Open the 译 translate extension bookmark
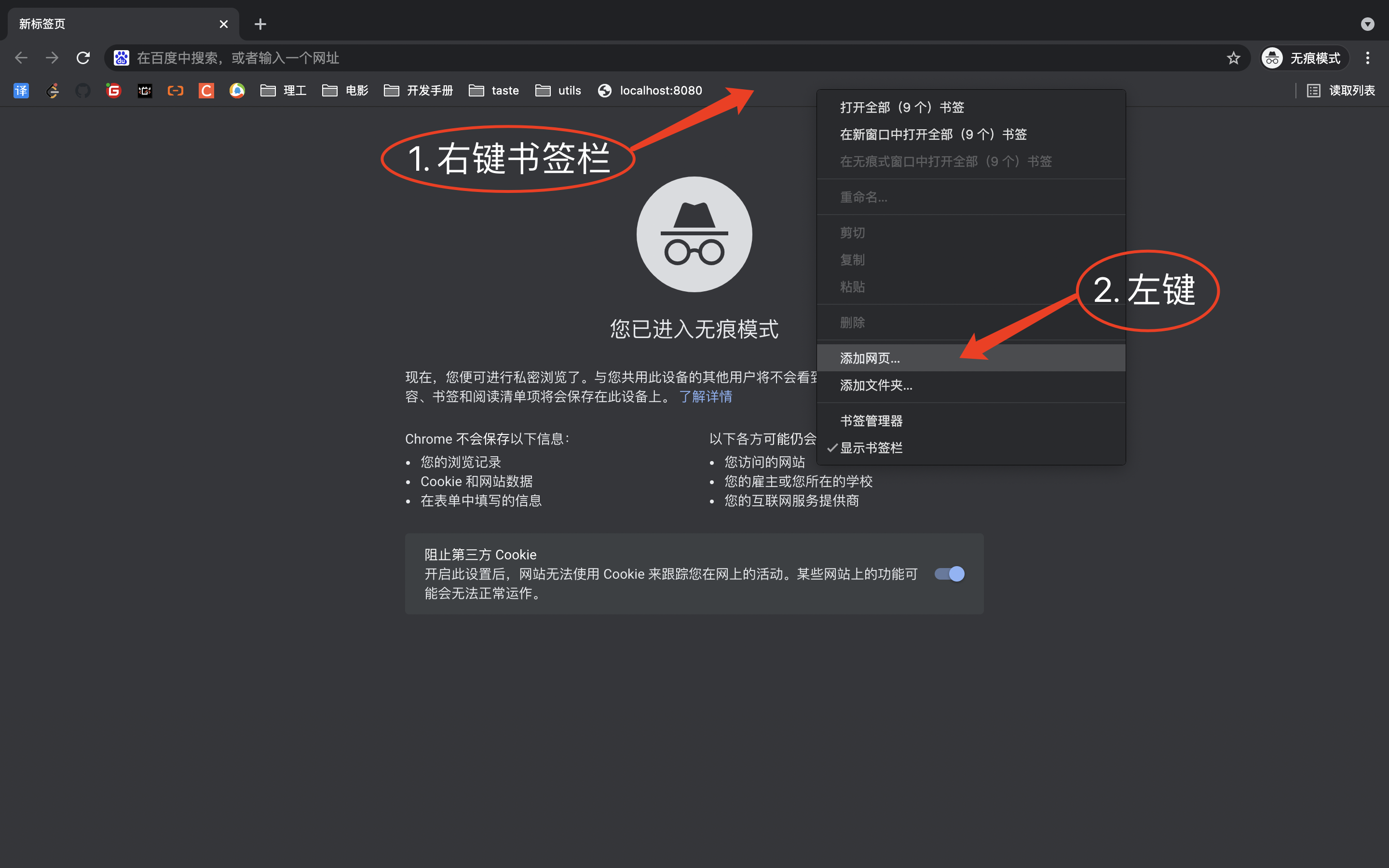This screenshot has width=1389, height=868. click(21, 90)
